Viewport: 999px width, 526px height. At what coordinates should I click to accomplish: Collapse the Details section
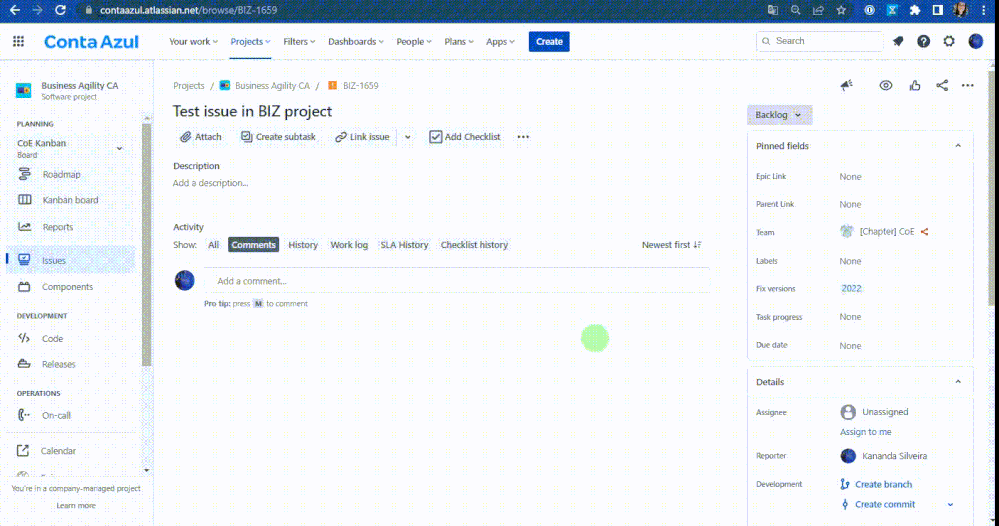tap(958, 382)
